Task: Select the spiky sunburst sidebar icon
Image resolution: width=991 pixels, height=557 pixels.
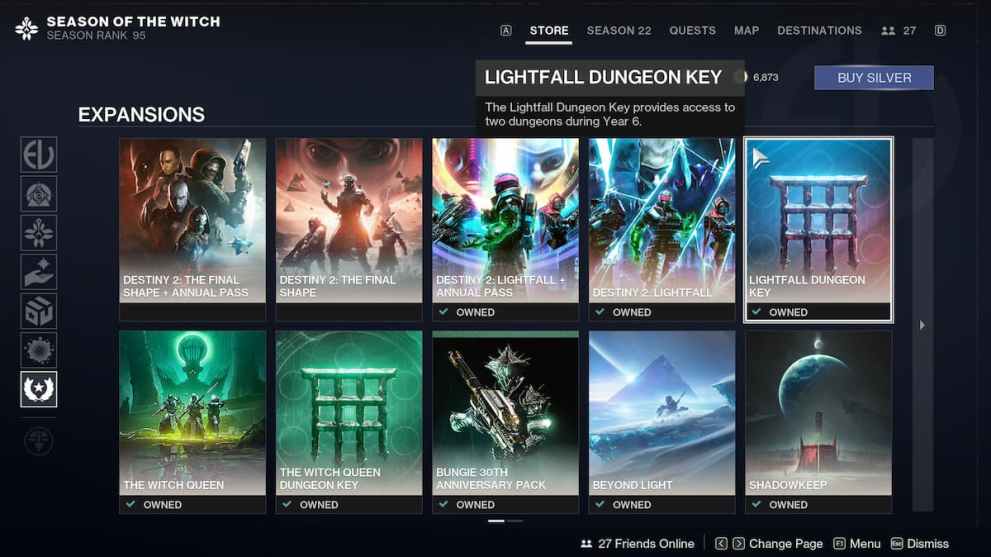Action: click(39, 350)
